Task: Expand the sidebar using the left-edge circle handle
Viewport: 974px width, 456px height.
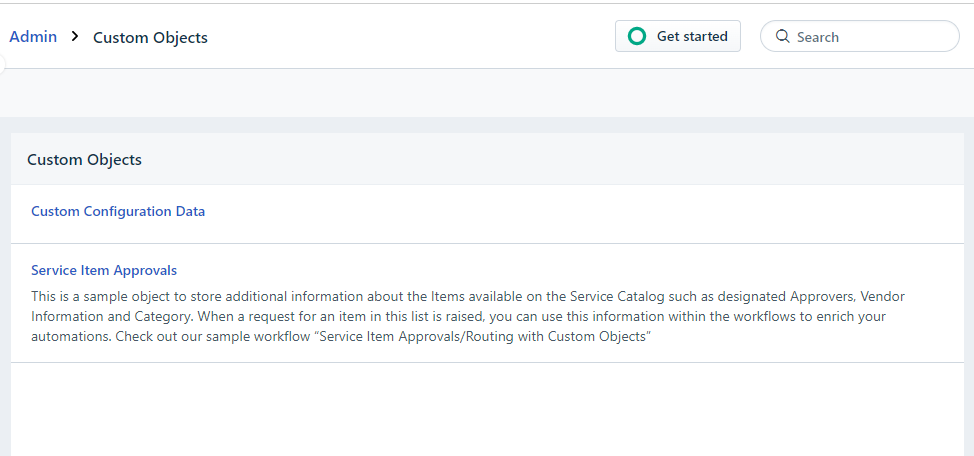Action: tap(1, 63)
